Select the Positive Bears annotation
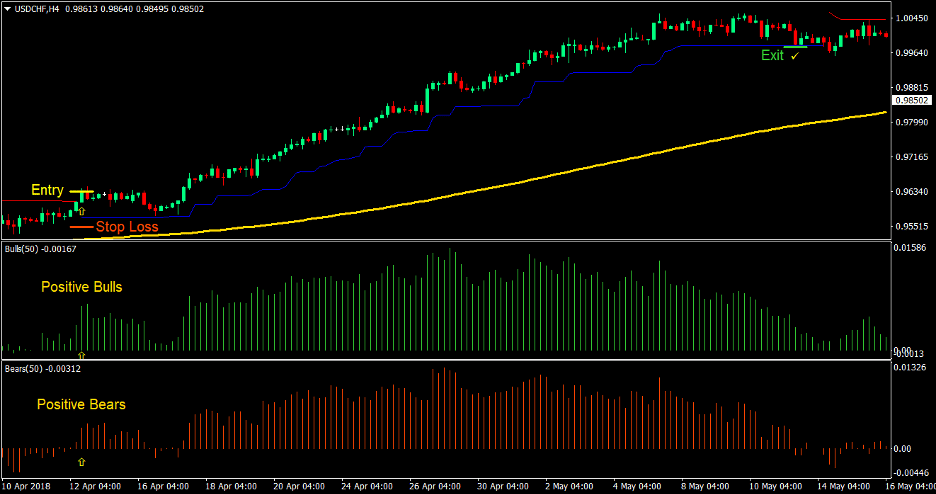Screen dimensions: 936x494 pos(81,405)
